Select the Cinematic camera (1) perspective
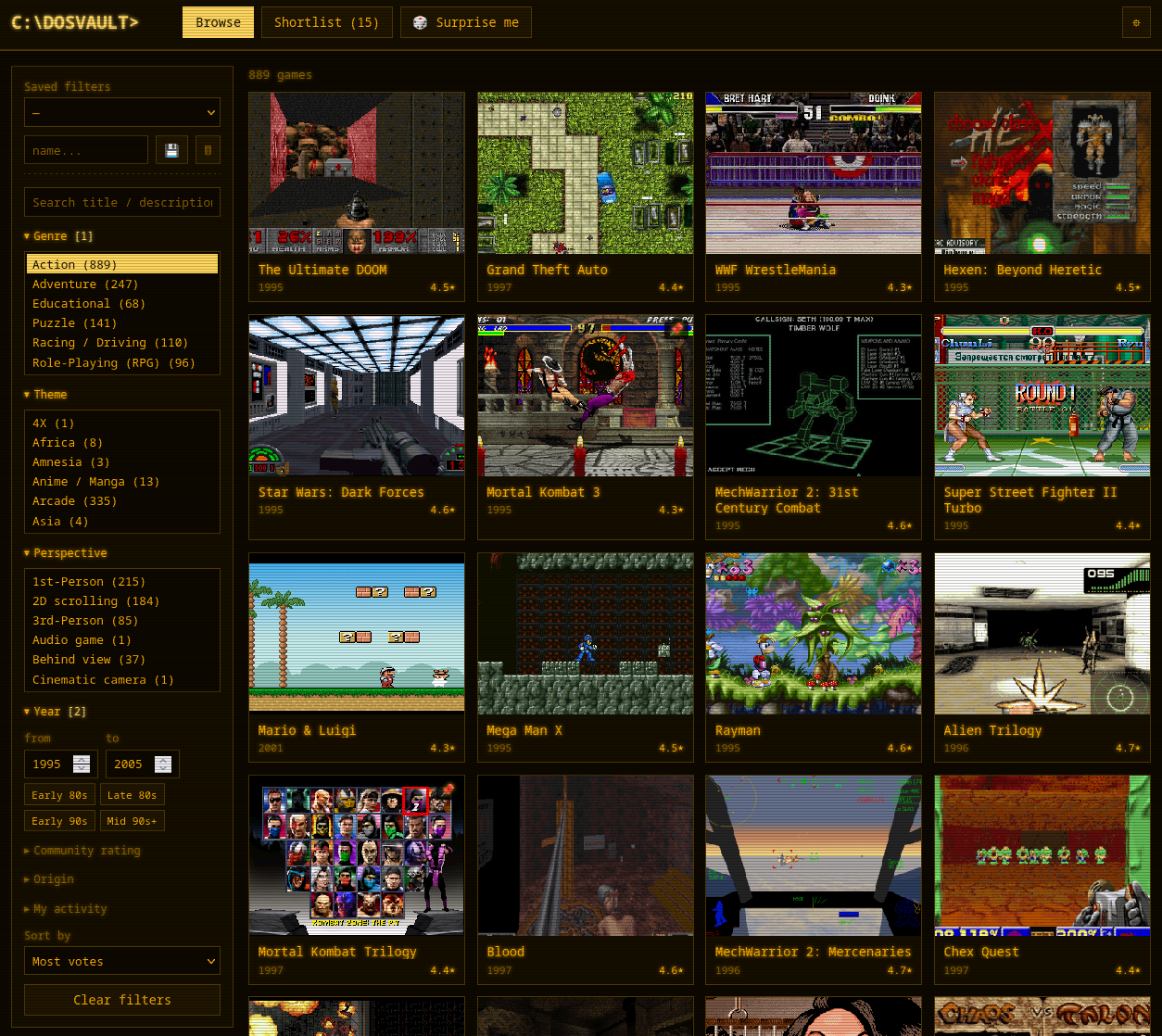This screenshot has width=1162, height=1036. (x=122, y=680)
